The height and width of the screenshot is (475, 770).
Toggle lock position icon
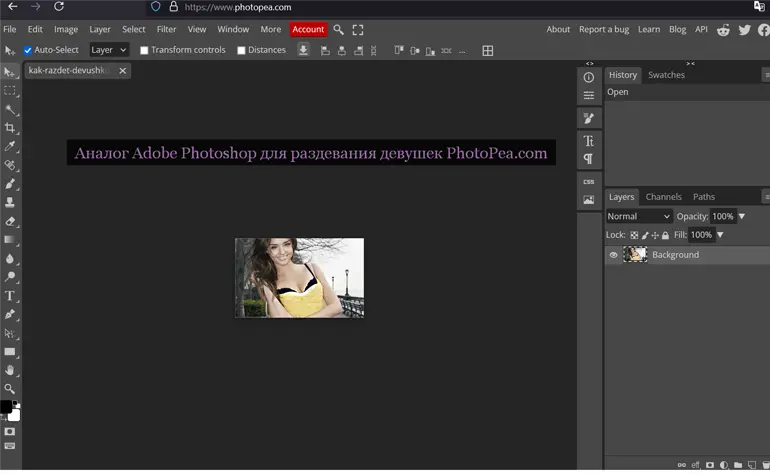[x=655, y=235]
